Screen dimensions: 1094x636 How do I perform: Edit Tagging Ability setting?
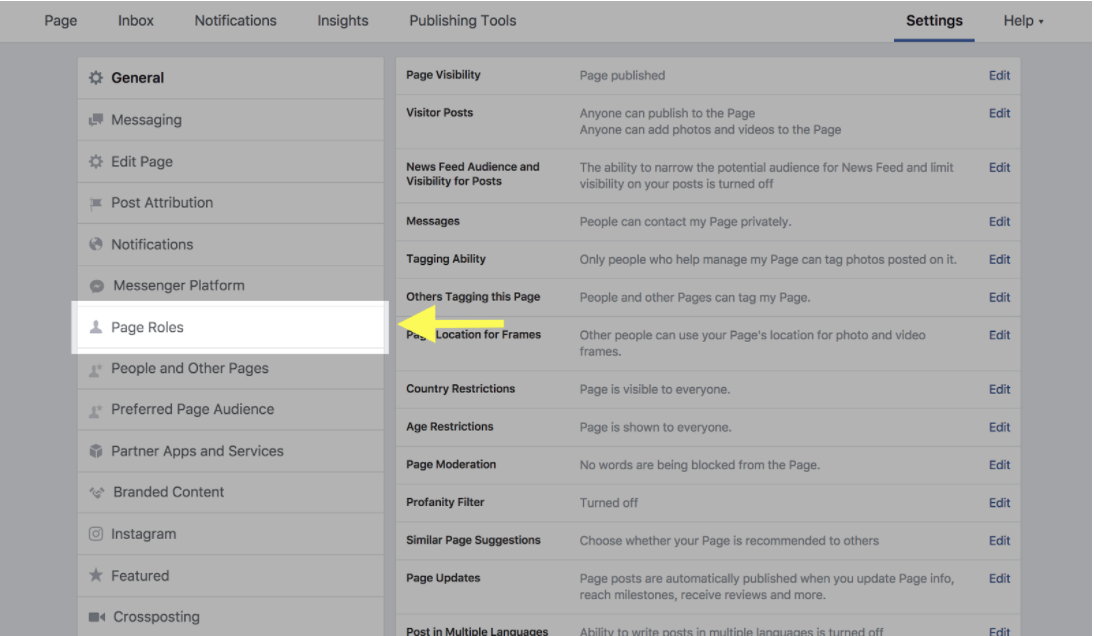[x=999, y=259]
